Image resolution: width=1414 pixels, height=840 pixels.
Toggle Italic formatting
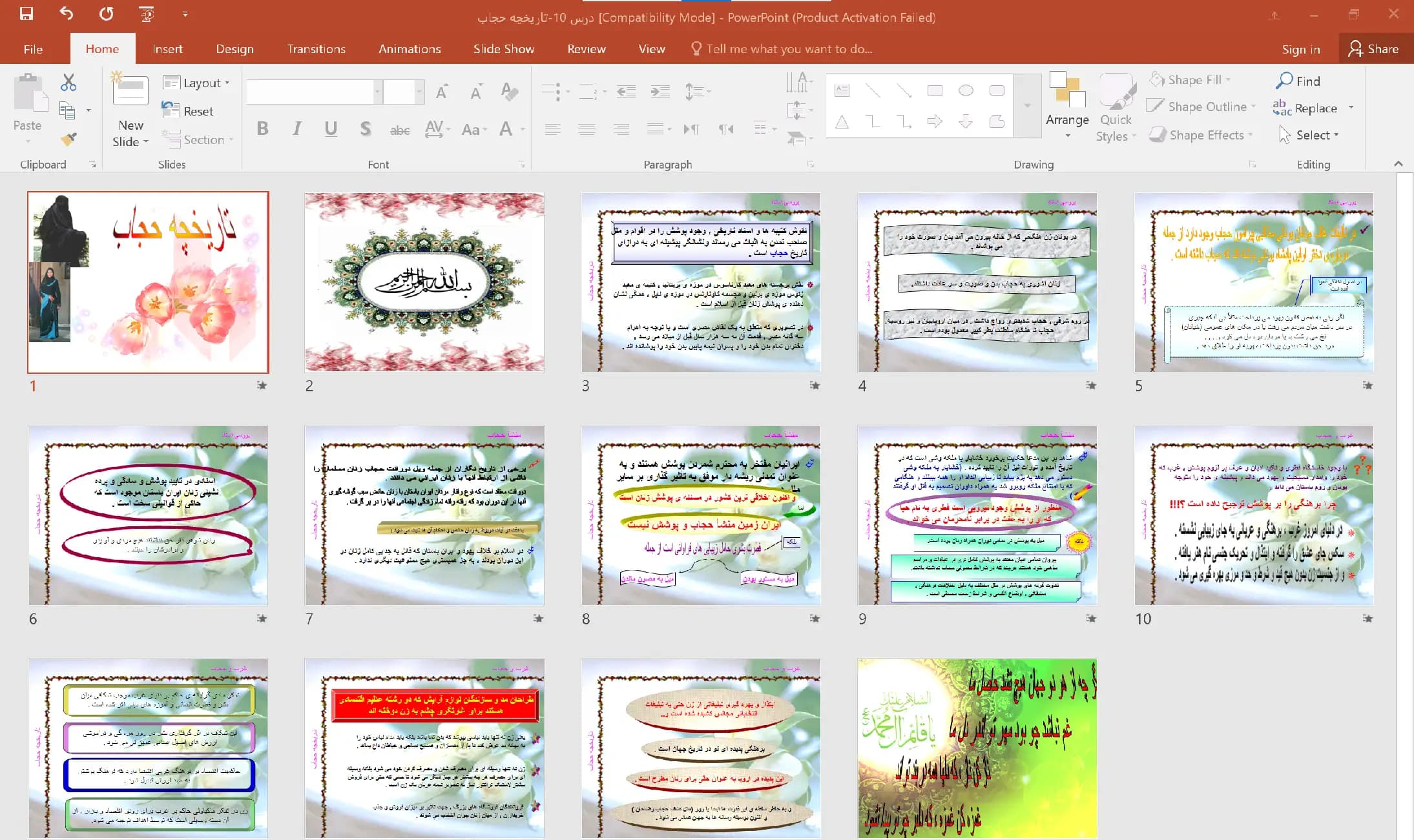[x=296, y=128]
